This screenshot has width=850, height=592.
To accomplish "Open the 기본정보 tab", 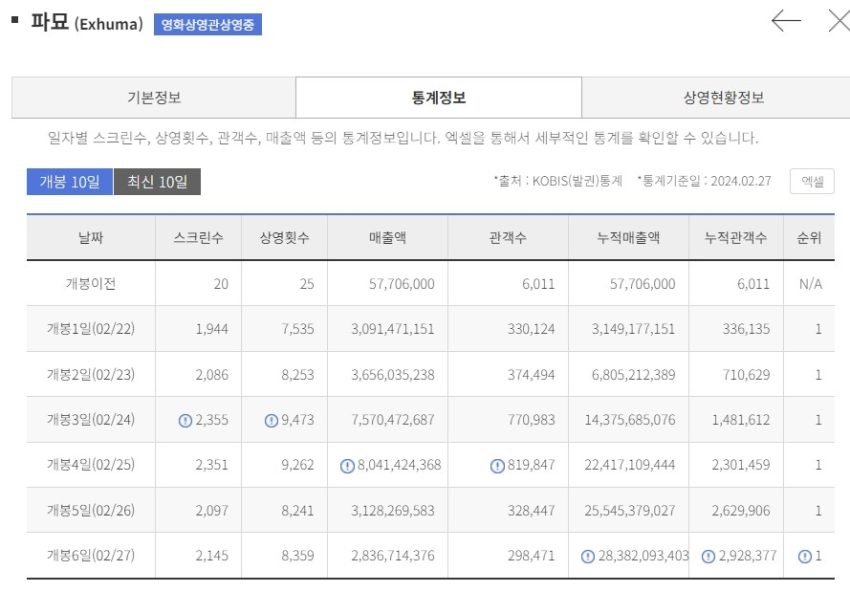I will 154,98.
